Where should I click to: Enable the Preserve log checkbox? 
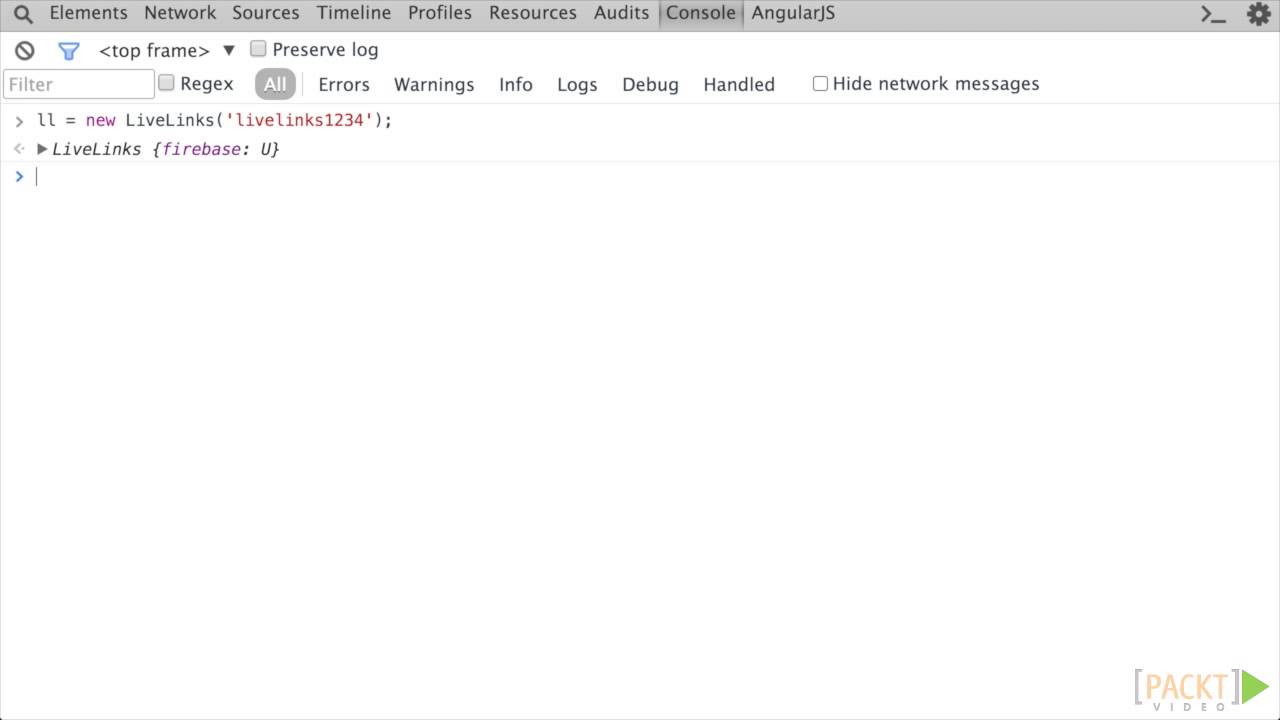click(258, 49)
